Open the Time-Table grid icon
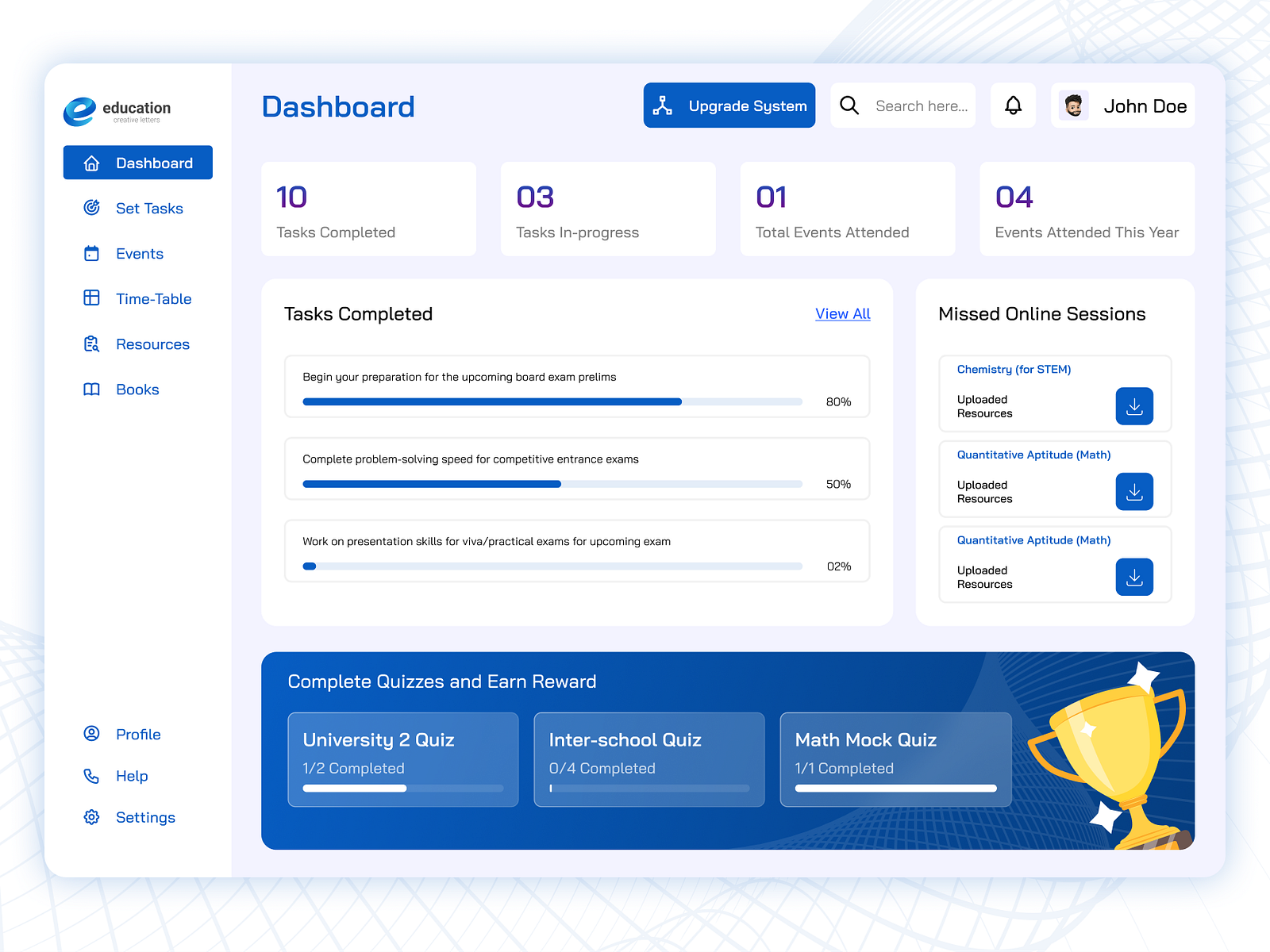Viewport: 1270px width, 952px height. tap(91, 298)
